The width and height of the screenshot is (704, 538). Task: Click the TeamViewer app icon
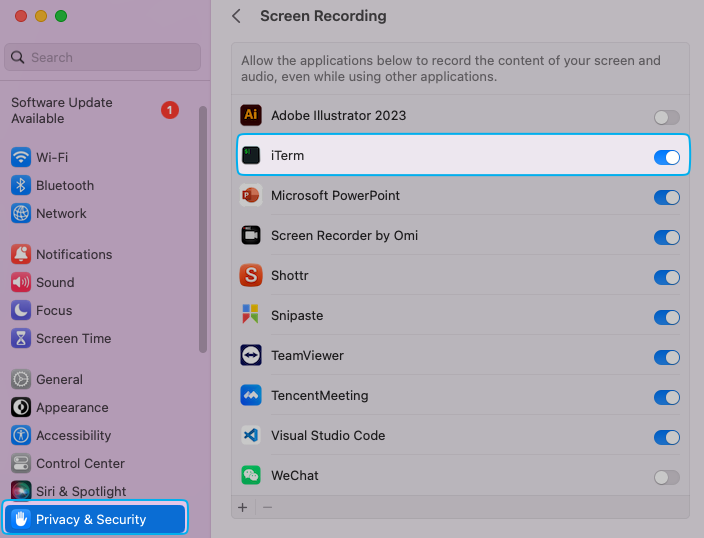coord(251,356)
